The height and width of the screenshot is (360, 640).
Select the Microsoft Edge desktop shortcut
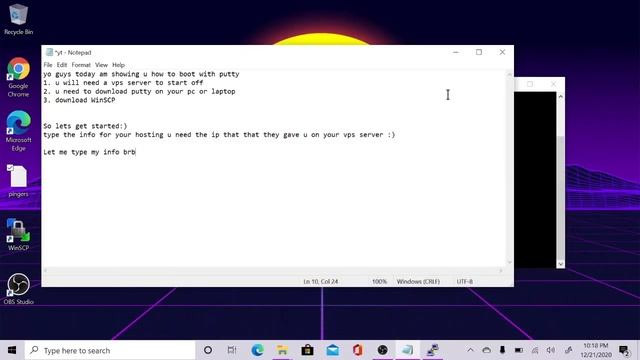tap(18, 131)
